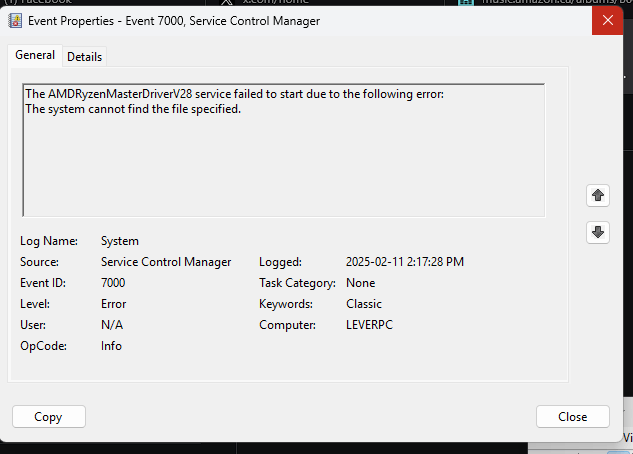The width and height of the screenshot is (633, 454).
Task: Click the Source value Service Control Manager
Action: tap(166, 262)
